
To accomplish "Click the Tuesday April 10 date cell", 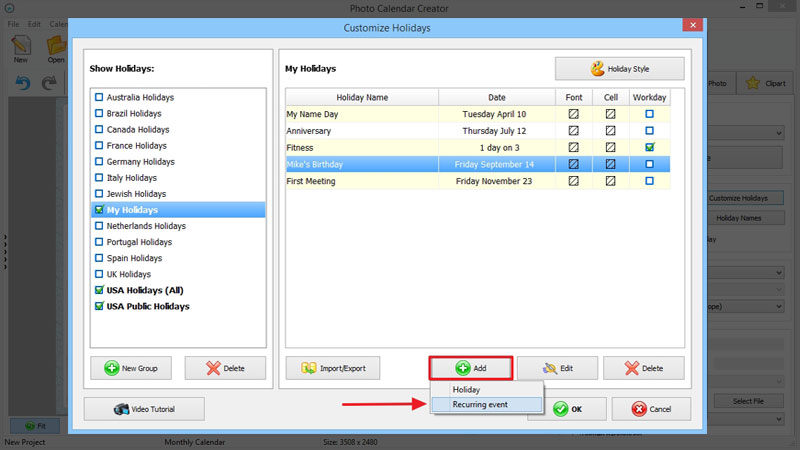I will [x=496, y=114].
